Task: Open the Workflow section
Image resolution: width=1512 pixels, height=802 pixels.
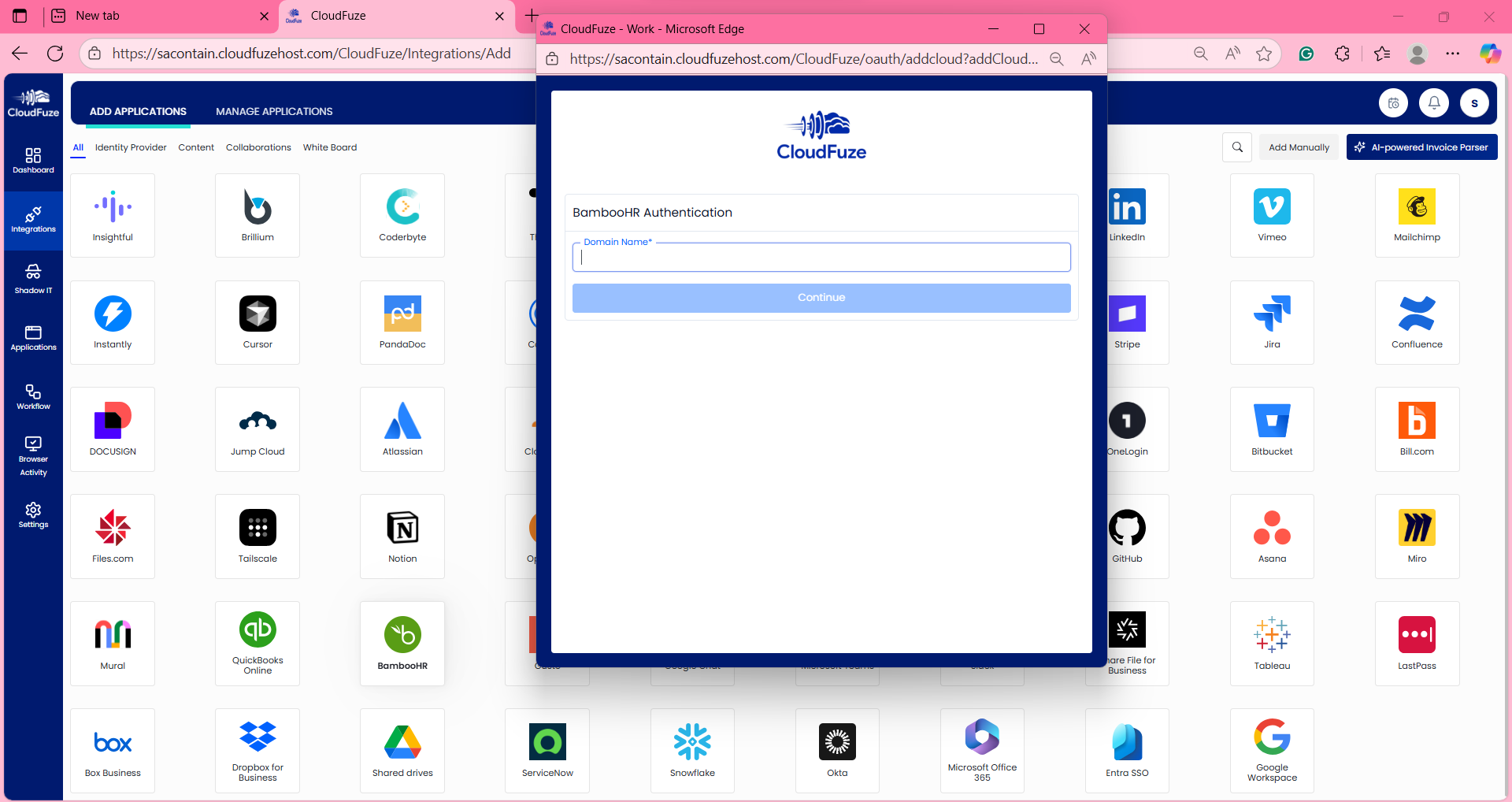Action: (32, 396)
